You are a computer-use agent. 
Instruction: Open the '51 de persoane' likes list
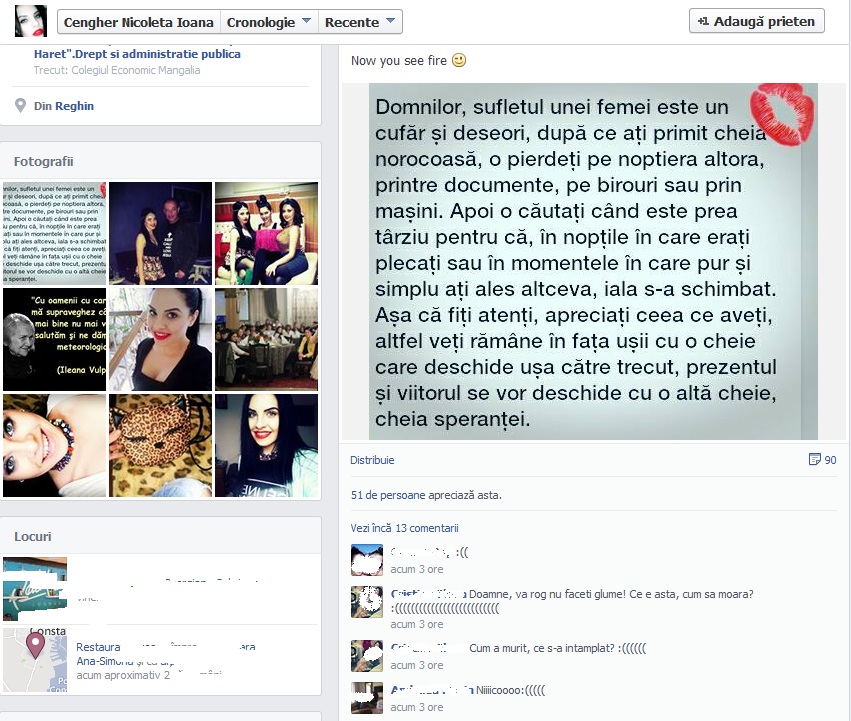tap(384, 495)
